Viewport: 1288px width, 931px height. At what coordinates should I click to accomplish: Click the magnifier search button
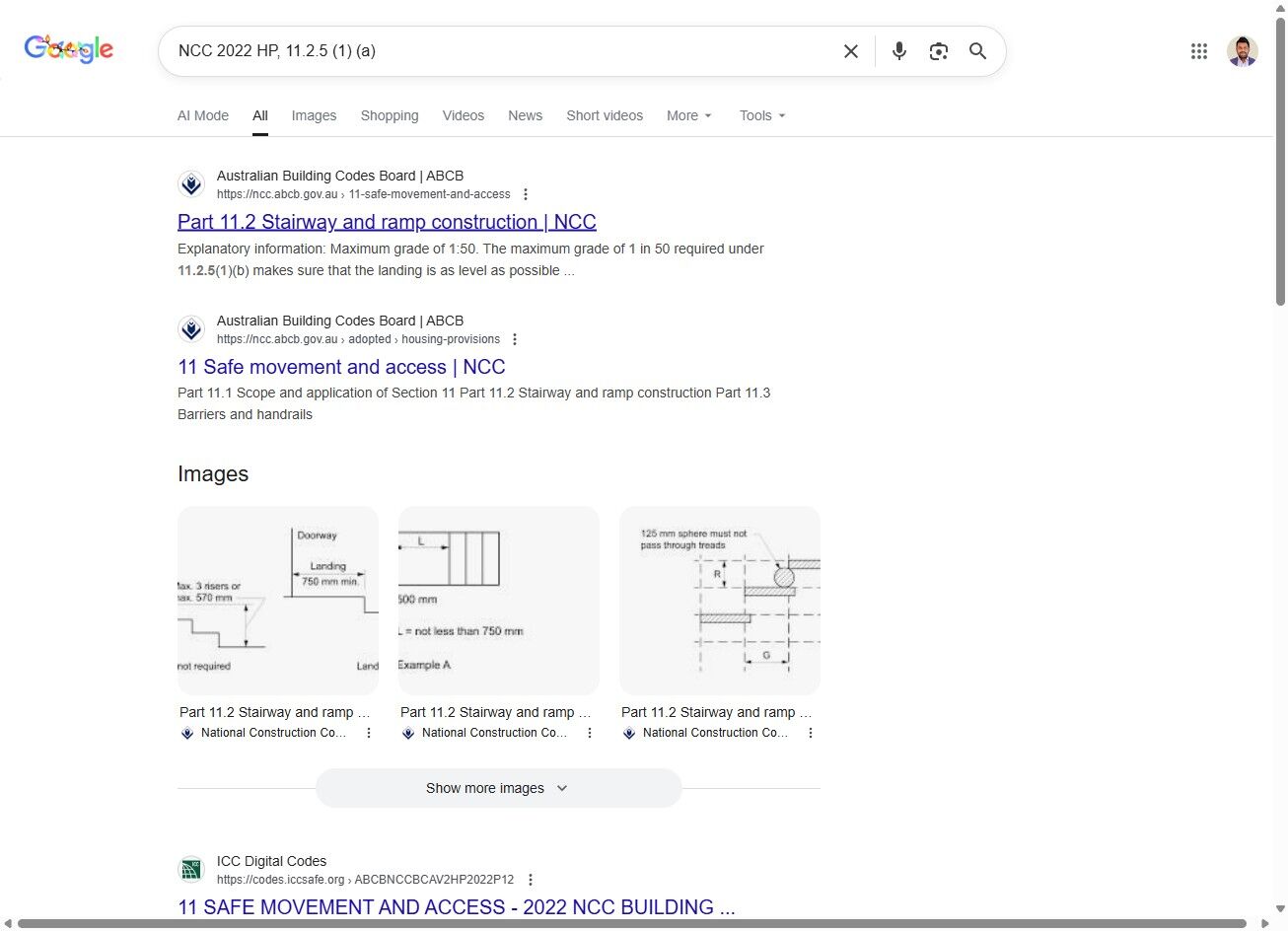pyautogui.click(x=977, y=51)
